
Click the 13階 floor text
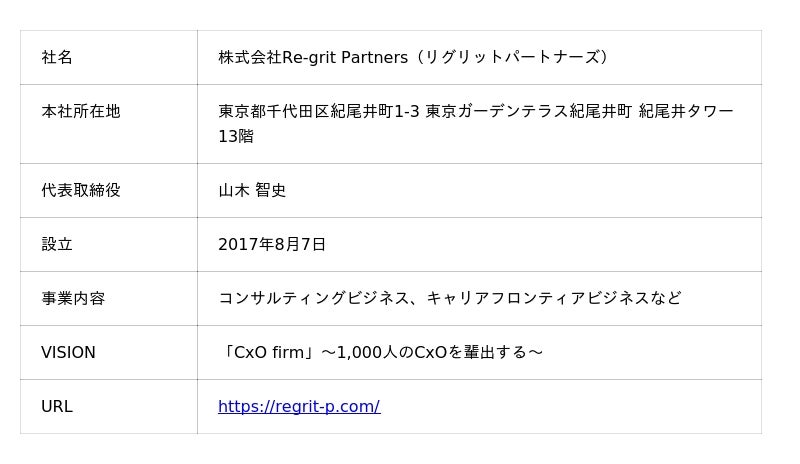tap(235, 136)
